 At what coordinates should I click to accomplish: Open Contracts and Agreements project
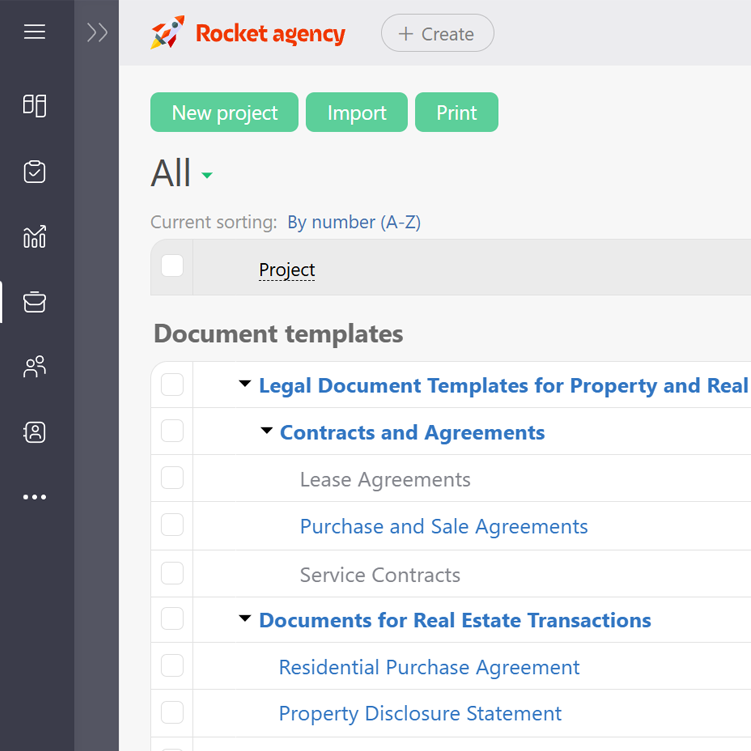click(412, 432)
